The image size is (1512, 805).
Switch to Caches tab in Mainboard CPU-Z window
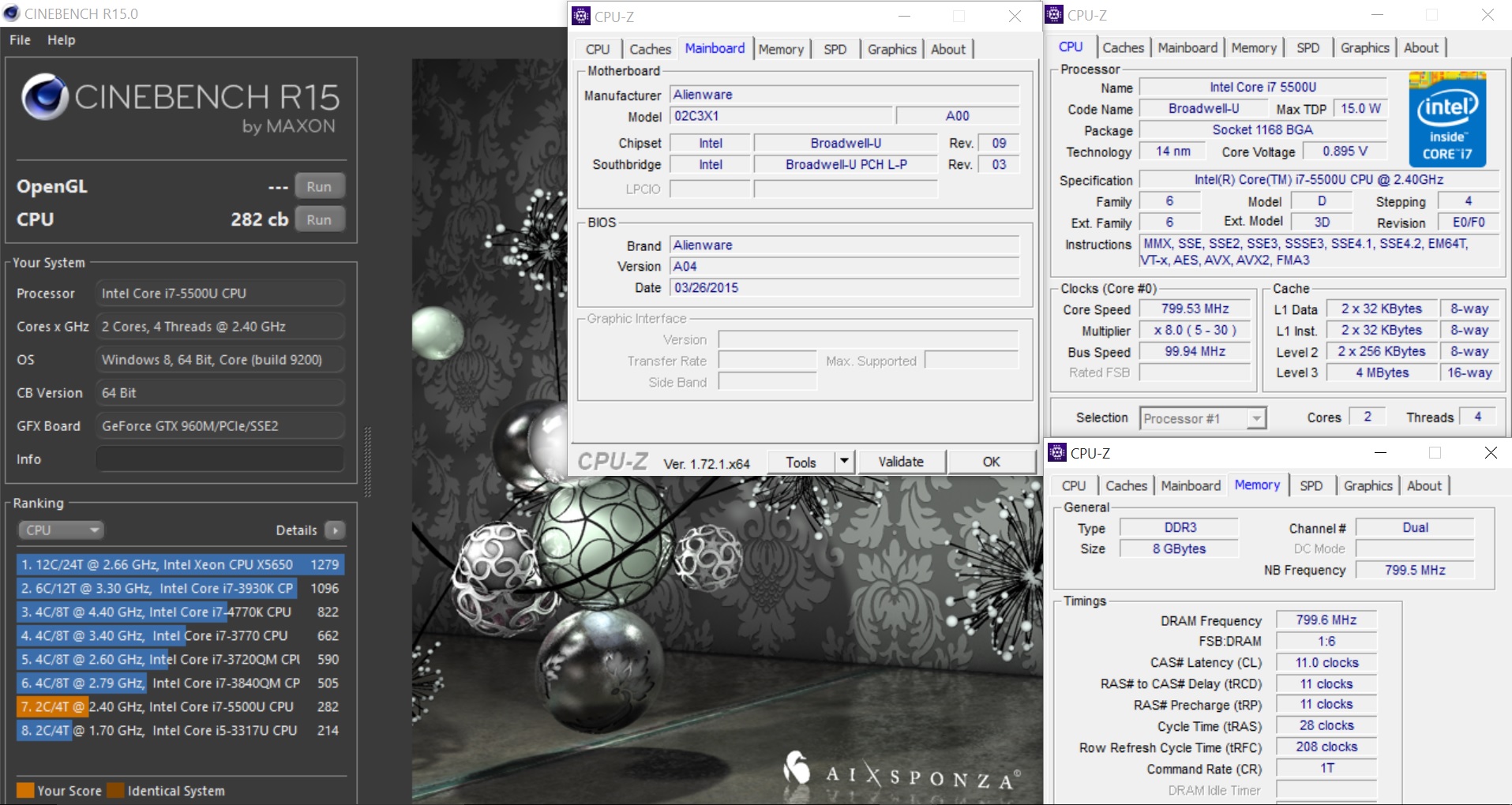click(650, 49)
